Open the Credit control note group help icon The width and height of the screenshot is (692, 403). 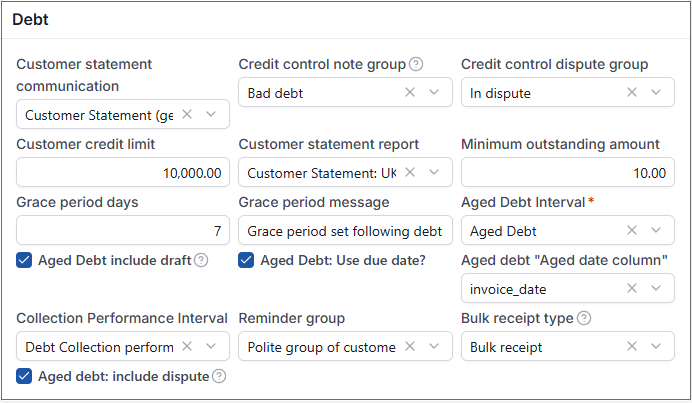click(x=416, y=64)
